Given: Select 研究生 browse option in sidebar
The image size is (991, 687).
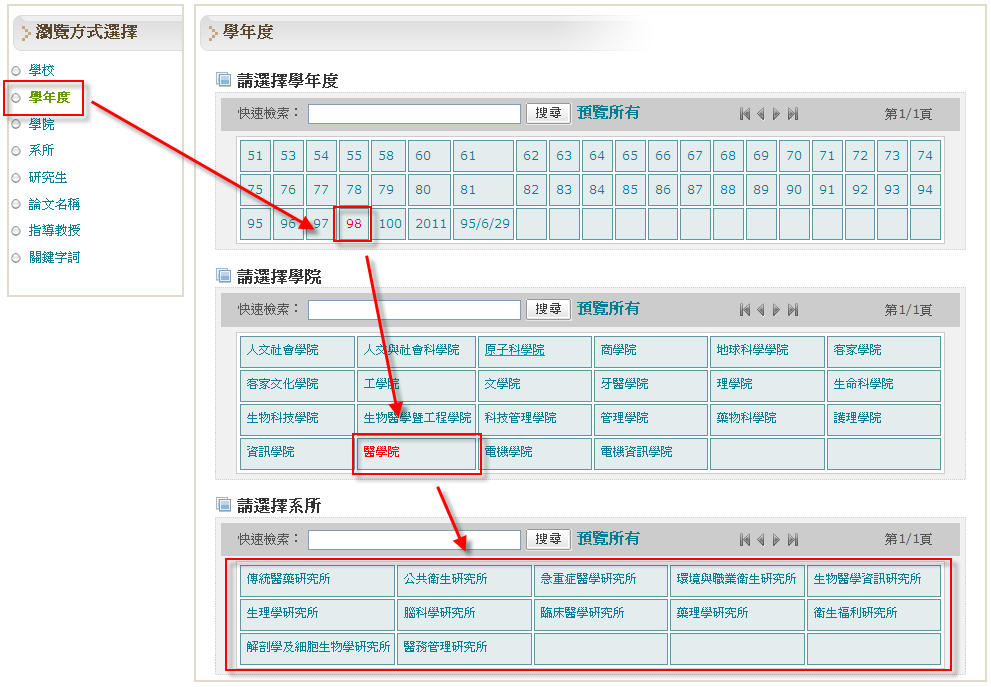Looking at the screenshot, I should coord(47,177).
